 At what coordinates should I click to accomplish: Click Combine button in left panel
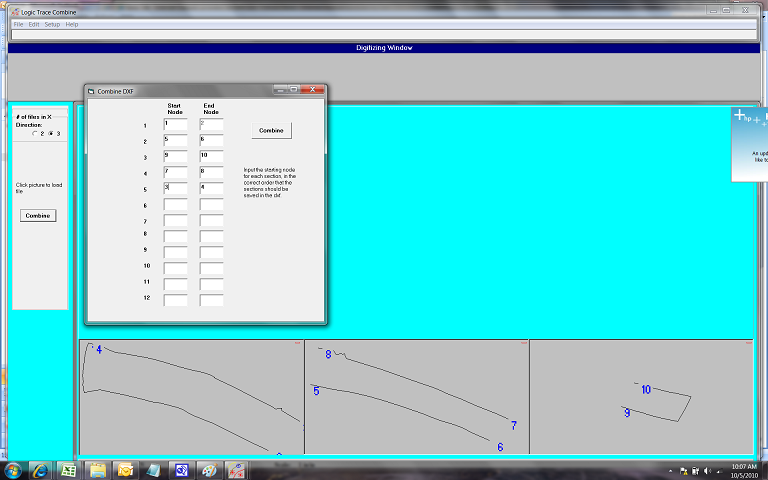pos(38,216)
